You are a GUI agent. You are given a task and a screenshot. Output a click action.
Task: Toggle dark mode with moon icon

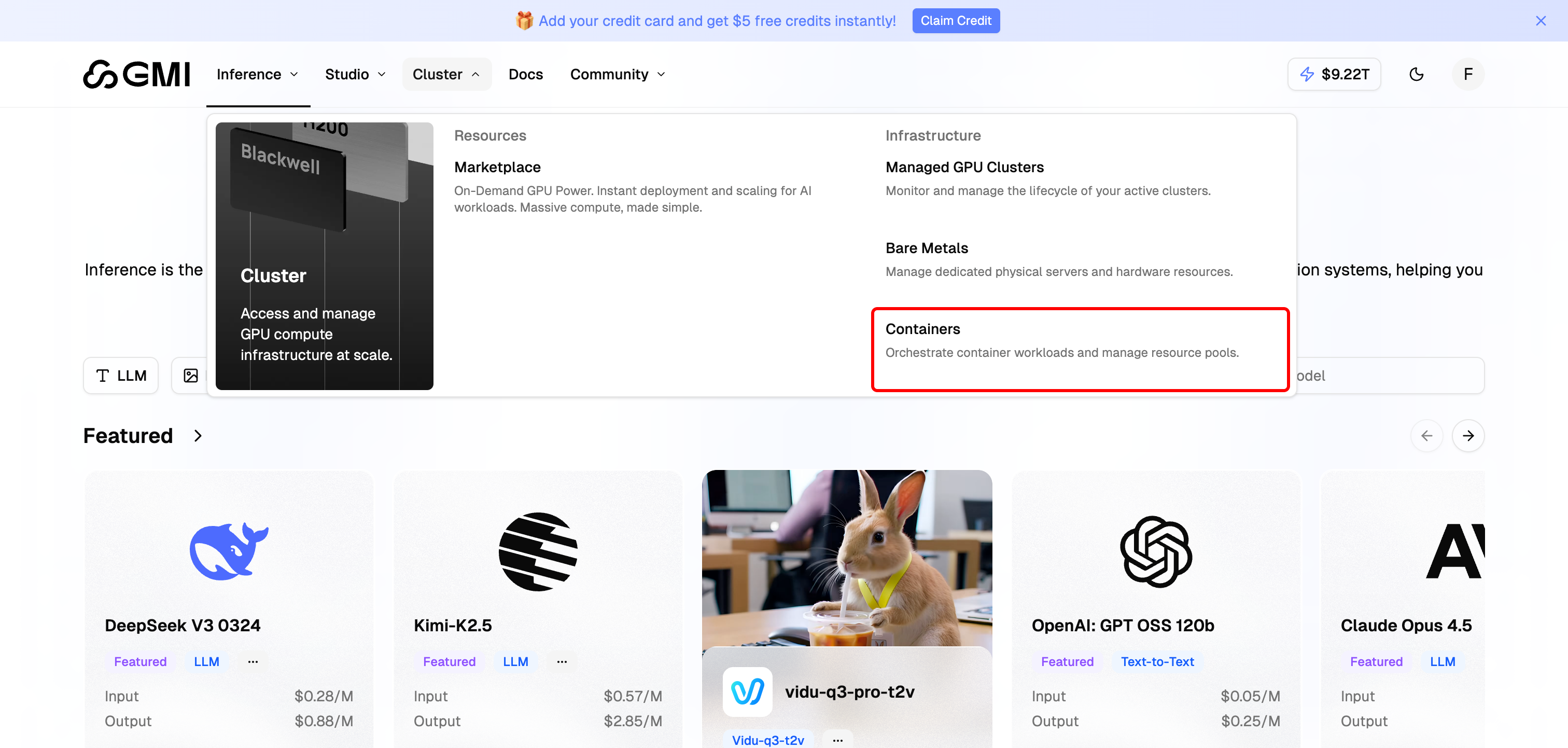click(x=1417, y=74)
